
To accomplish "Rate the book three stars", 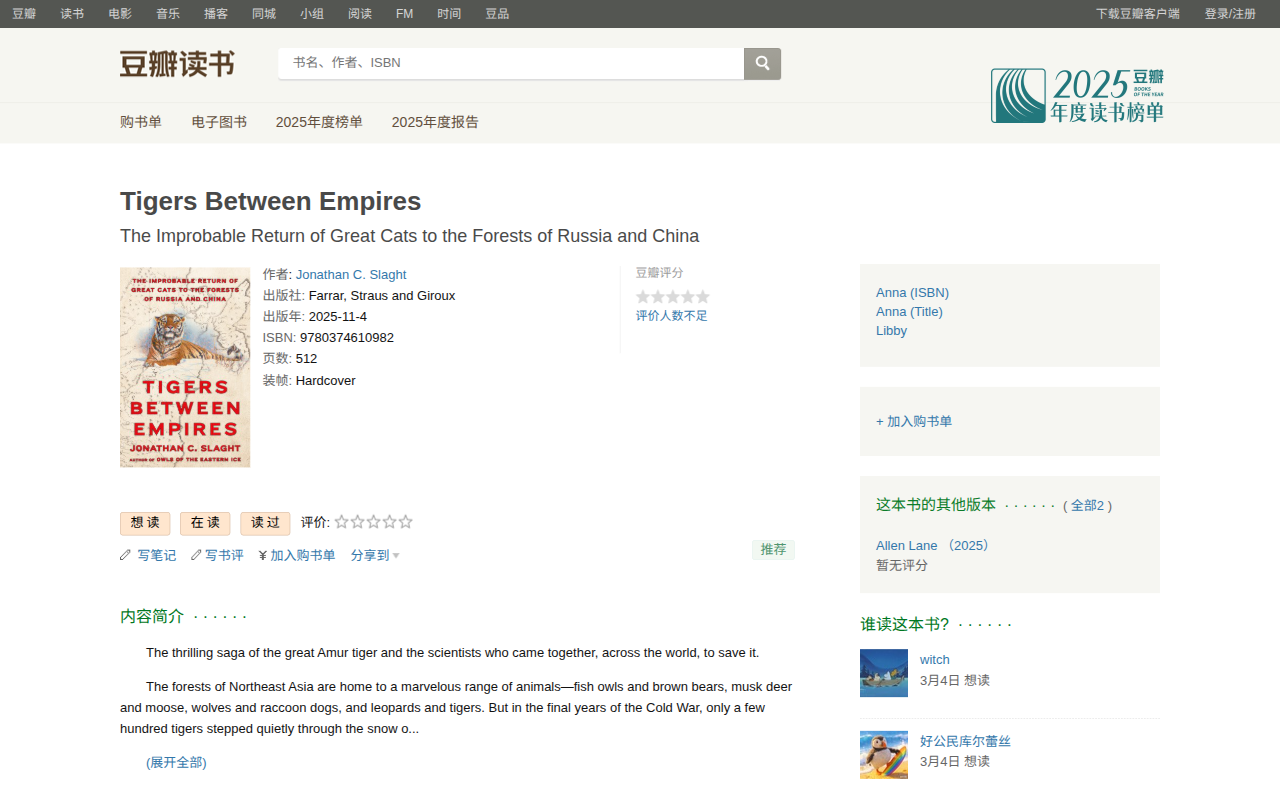I will [373, 522].
